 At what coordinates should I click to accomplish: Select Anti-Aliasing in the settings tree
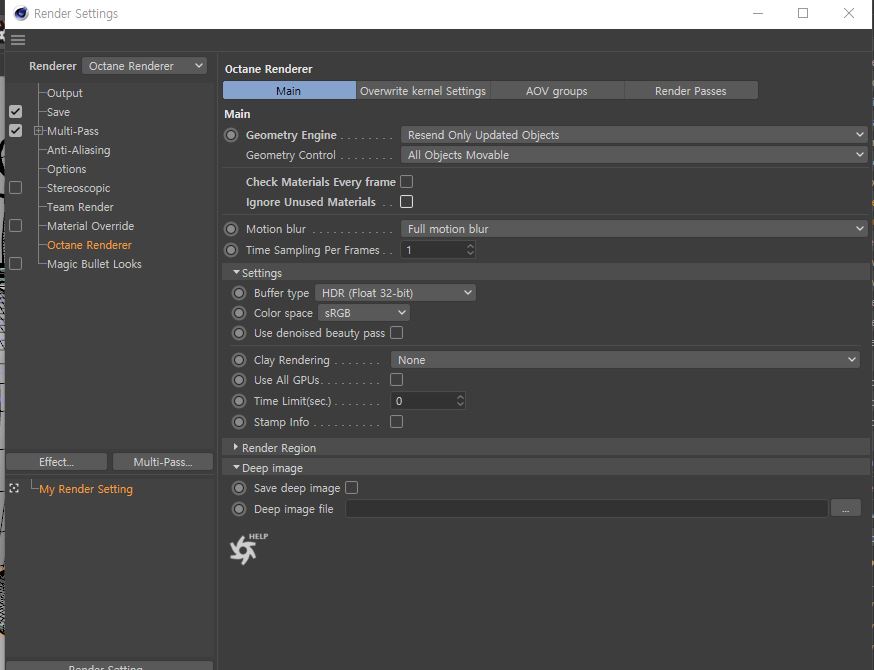tap(79, 150)
